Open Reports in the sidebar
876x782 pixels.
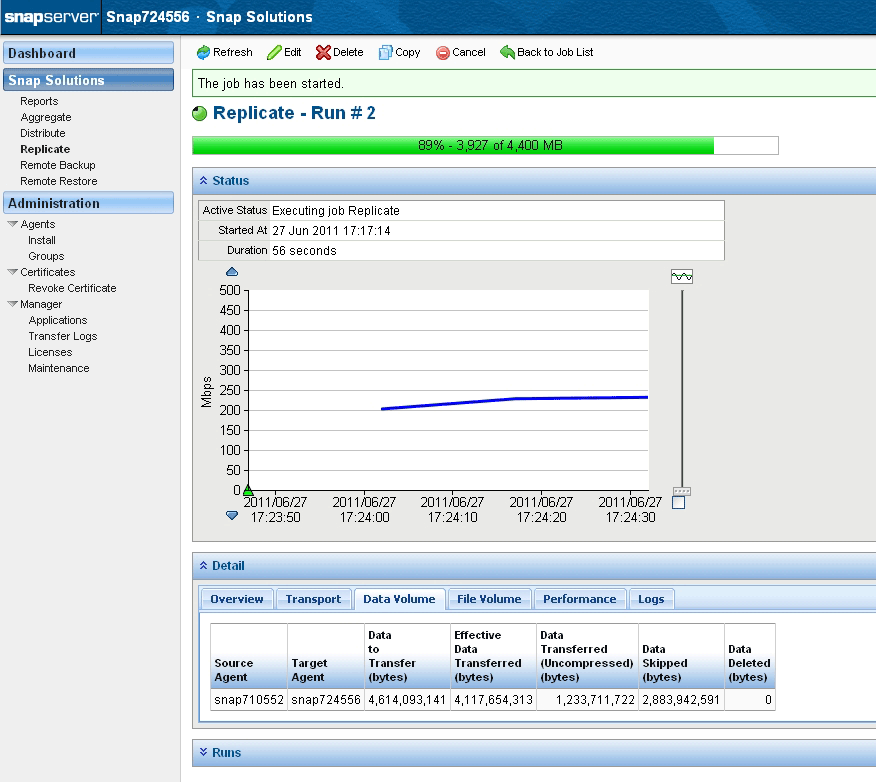click(39, 101)
